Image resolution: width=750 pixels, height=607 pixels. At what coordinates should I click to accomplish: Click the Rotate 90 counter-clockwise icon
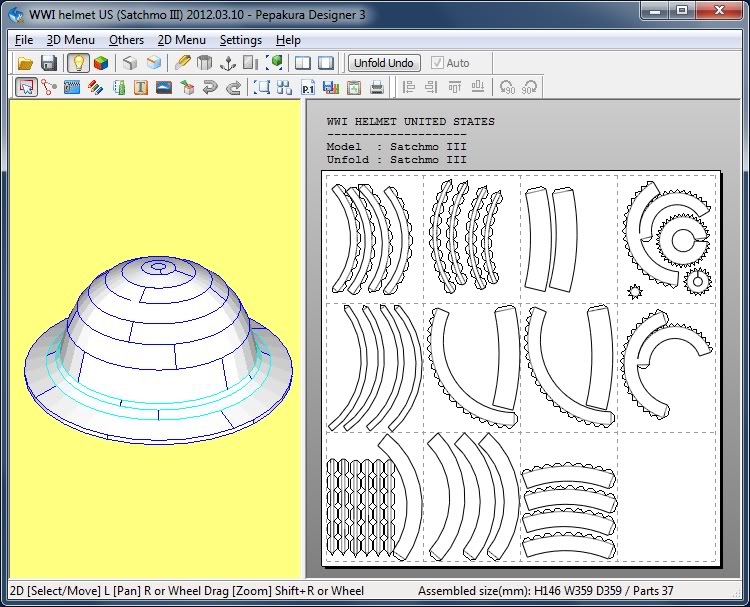click(x=507, y=88)
